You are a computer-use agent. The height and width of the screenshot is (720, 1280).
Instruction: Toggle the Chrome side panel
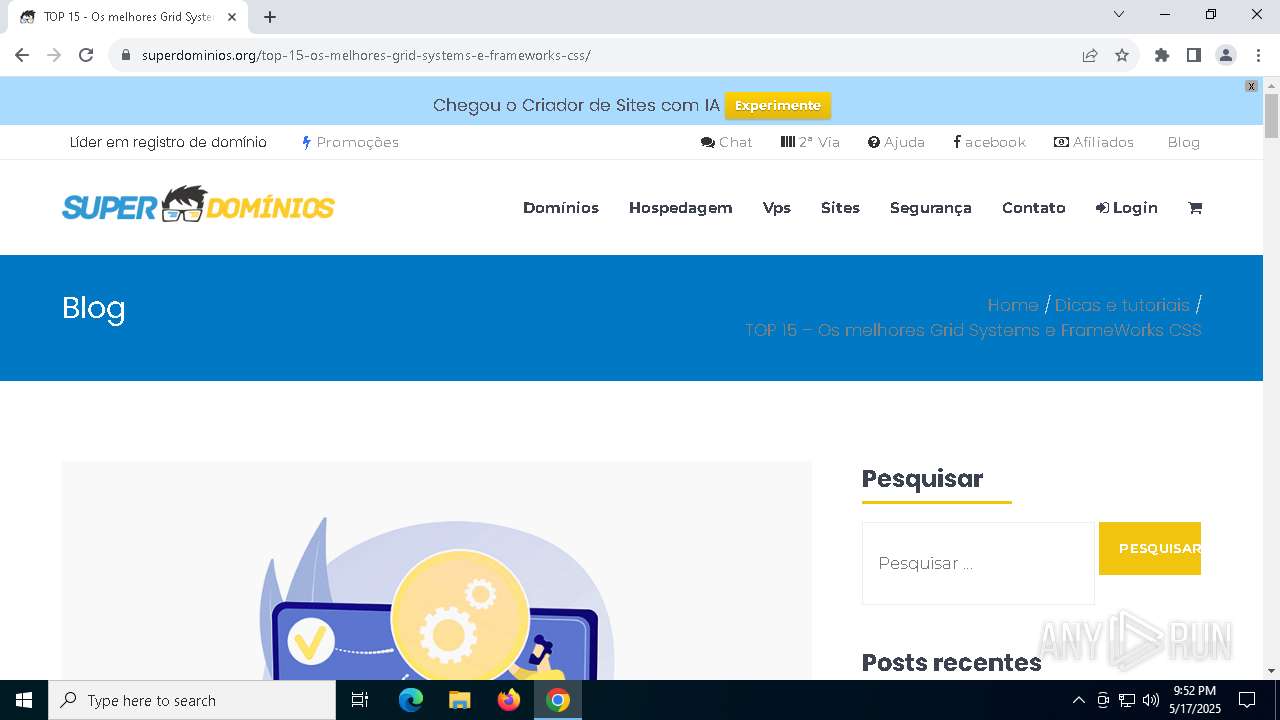pos(1194,55)
